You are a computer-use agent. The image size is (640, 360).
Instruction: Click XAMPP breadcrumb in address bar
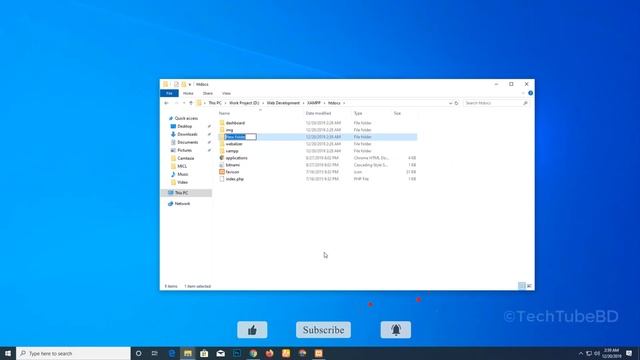point(314,103)
